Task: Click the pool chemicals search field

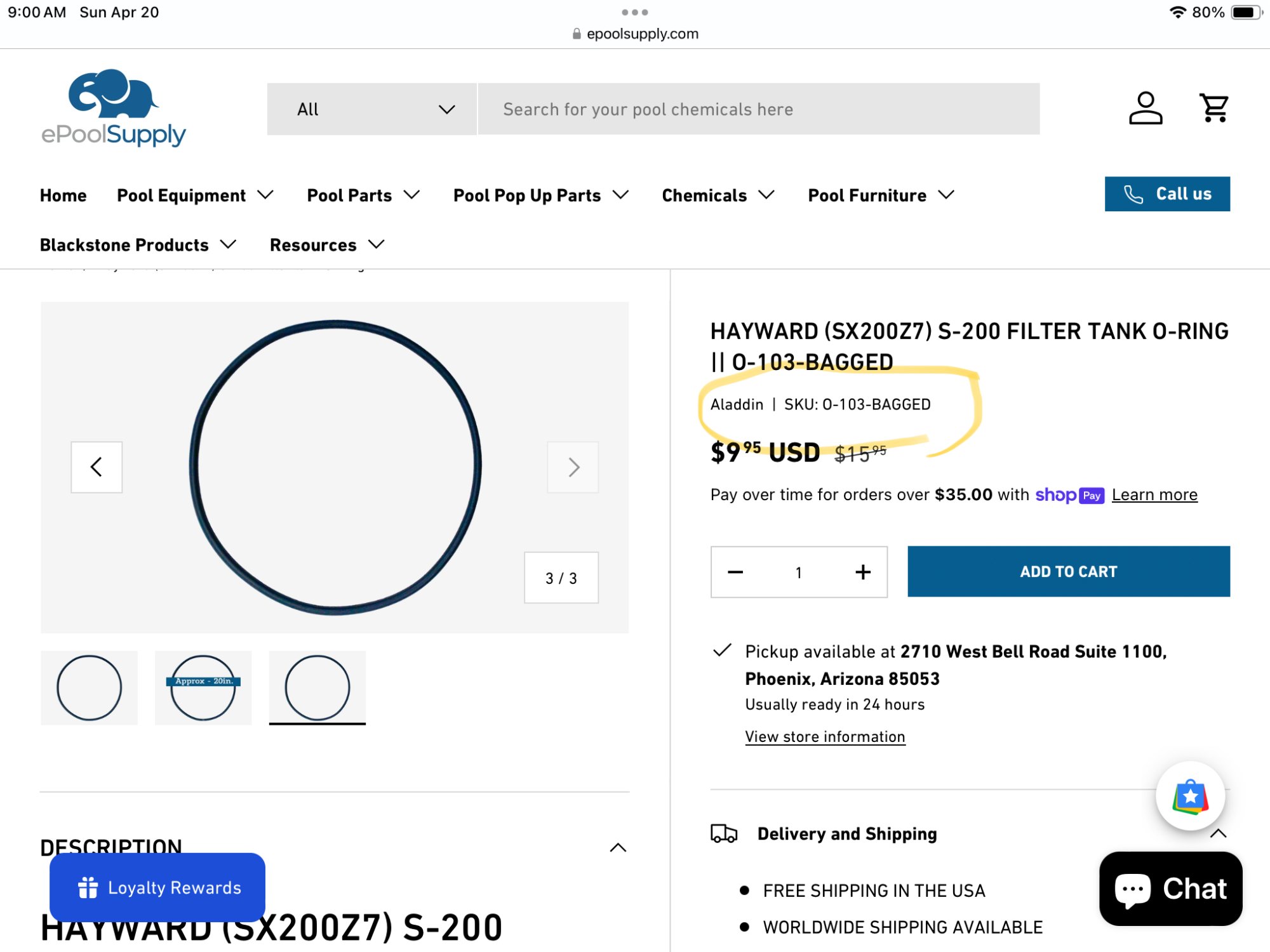Action: pos(759,109)
